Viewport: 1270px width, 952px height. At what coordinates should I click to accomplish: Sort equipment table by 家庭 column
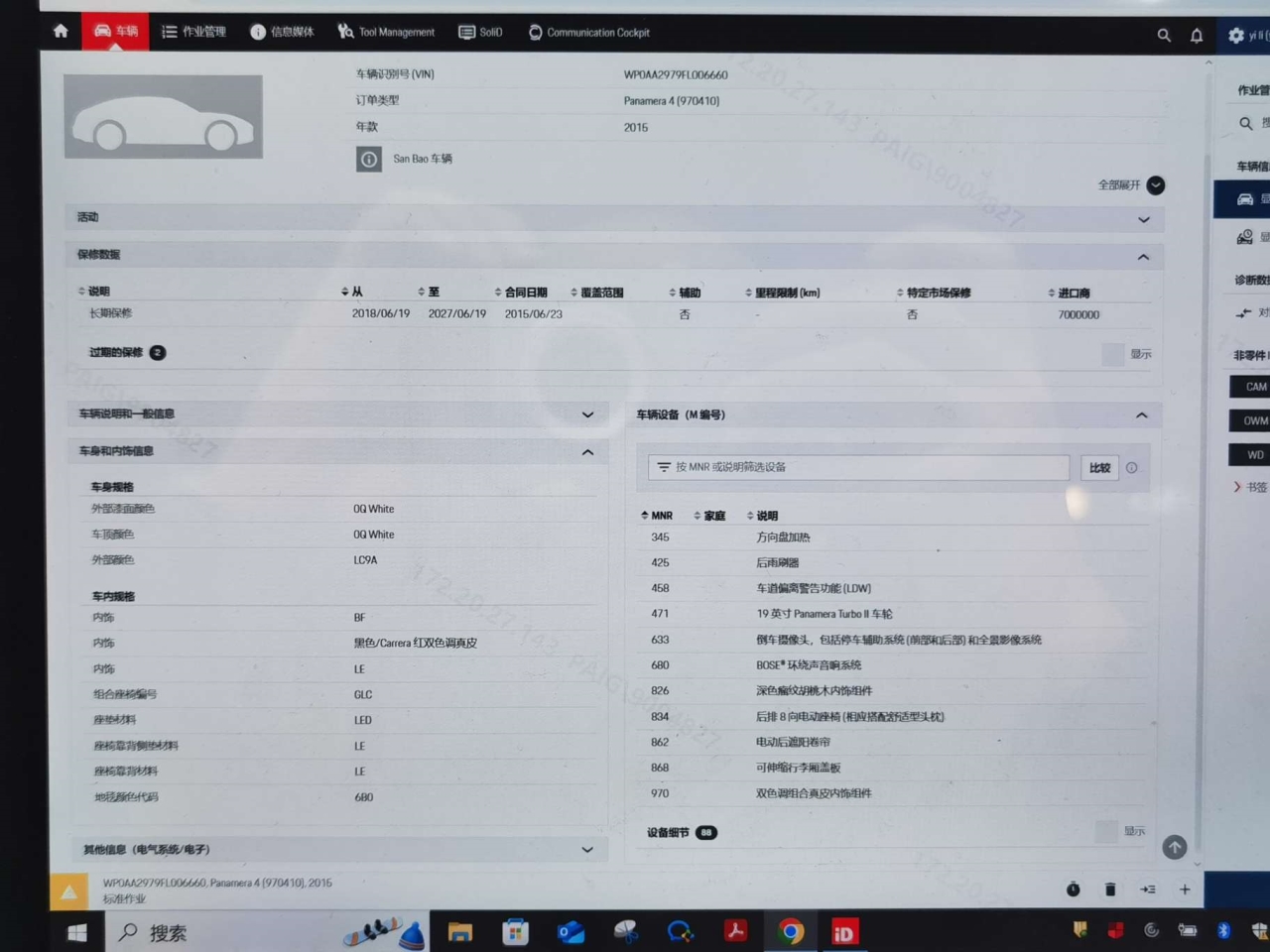click(709, 516)
